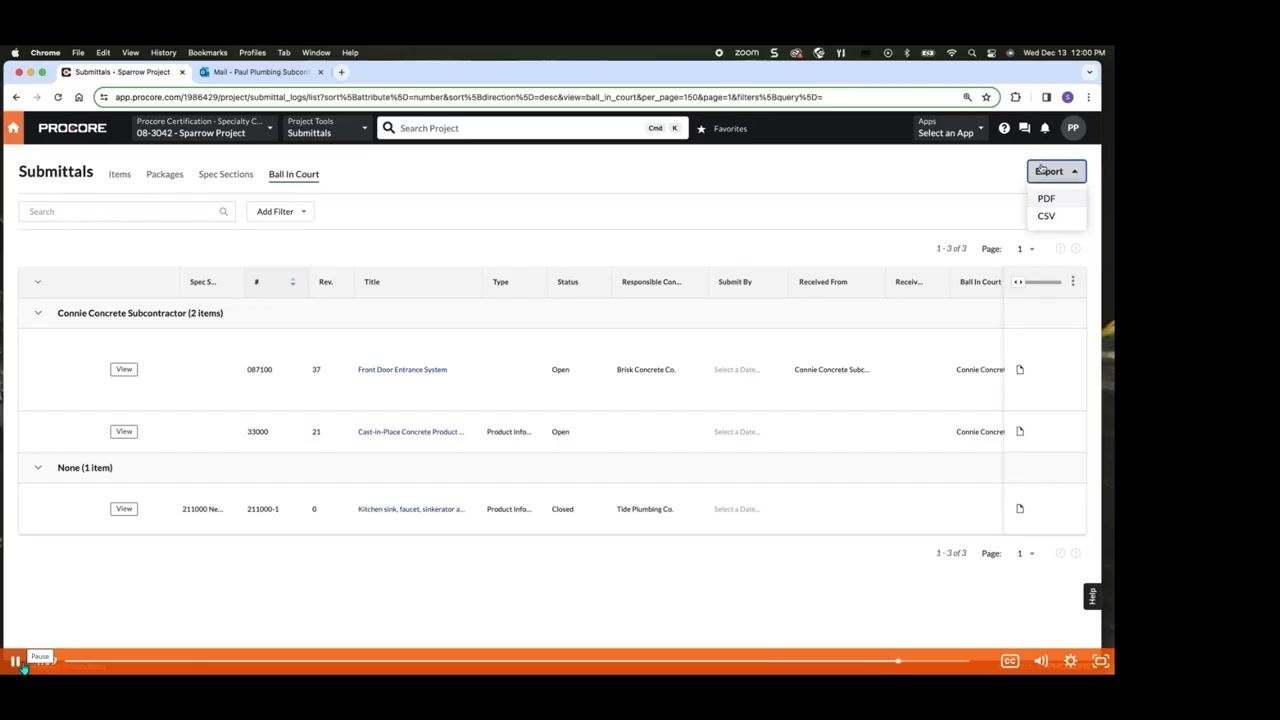The image size is (1280, 720).
Task: Switch to the Packages tab
Action: (165, 175)
